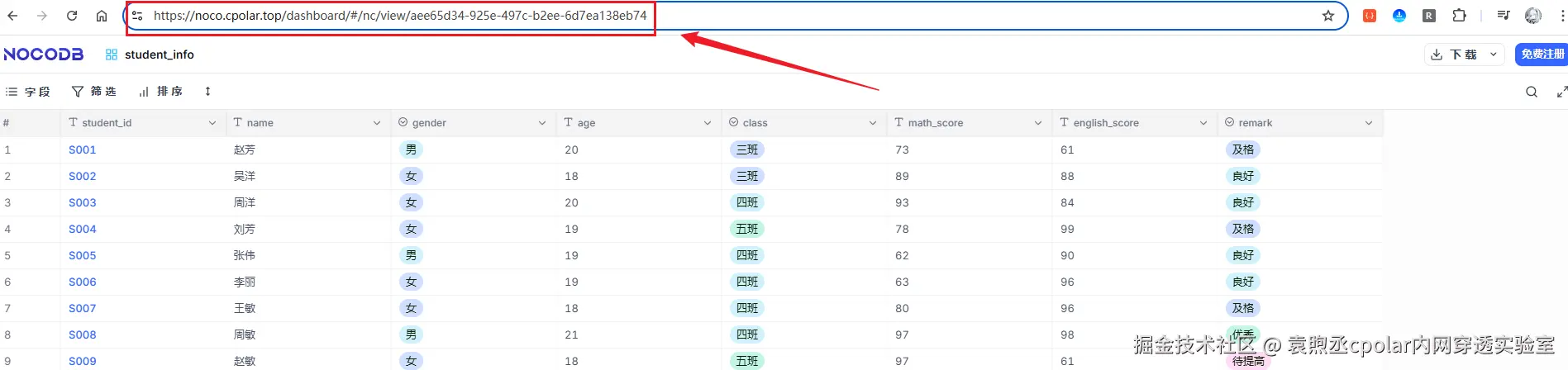The height and width of the screenshot is (370, 1568).
Task: Click the 良好 remark tag in S003 row
Action: coord(1243,202)
